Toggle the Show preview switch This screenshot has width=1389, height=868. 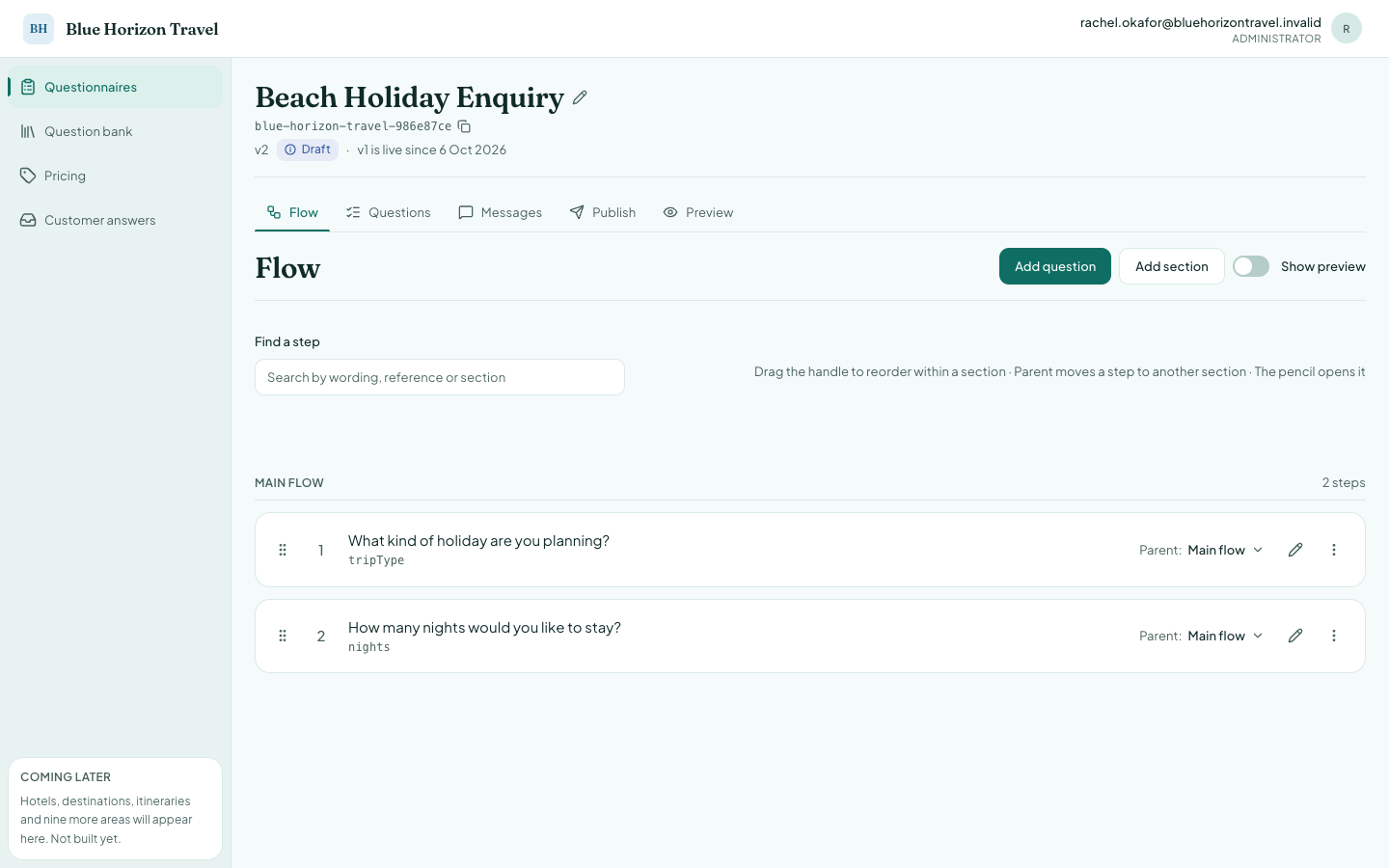tap(1251, 266)
